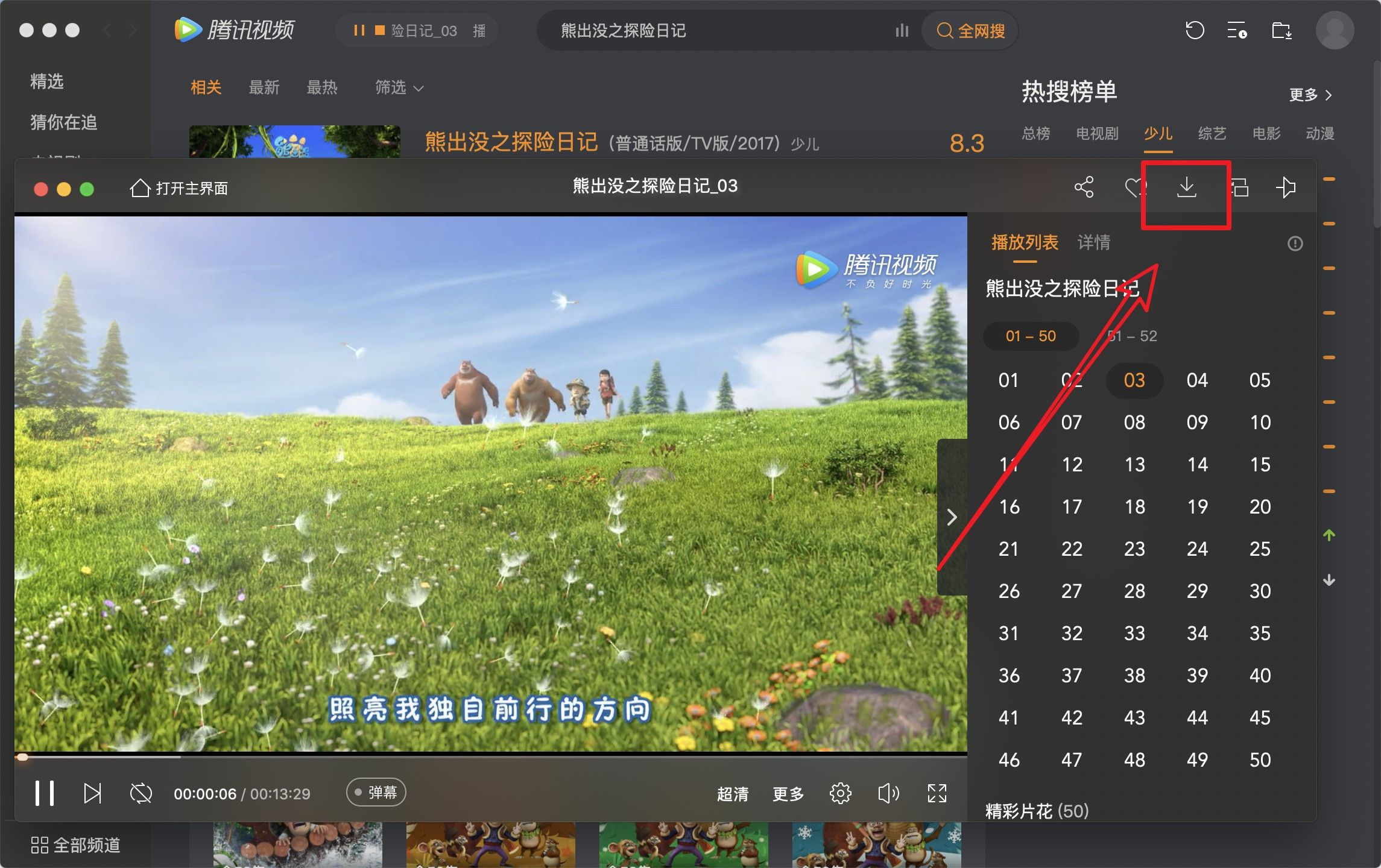The width and height of the screenshot is (1381, 868).
Task: Play episode 18
Action: click(1134, 507)
